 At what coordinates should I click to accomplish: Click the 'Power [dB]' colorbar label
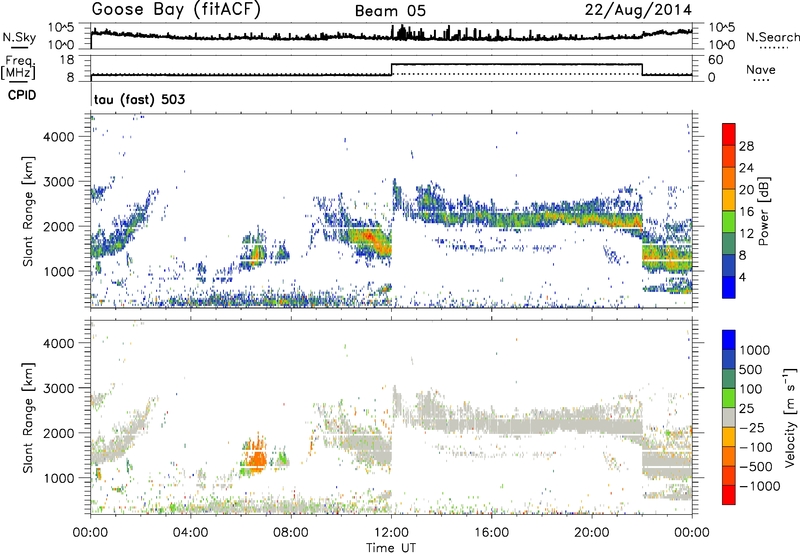pos(763,211)
